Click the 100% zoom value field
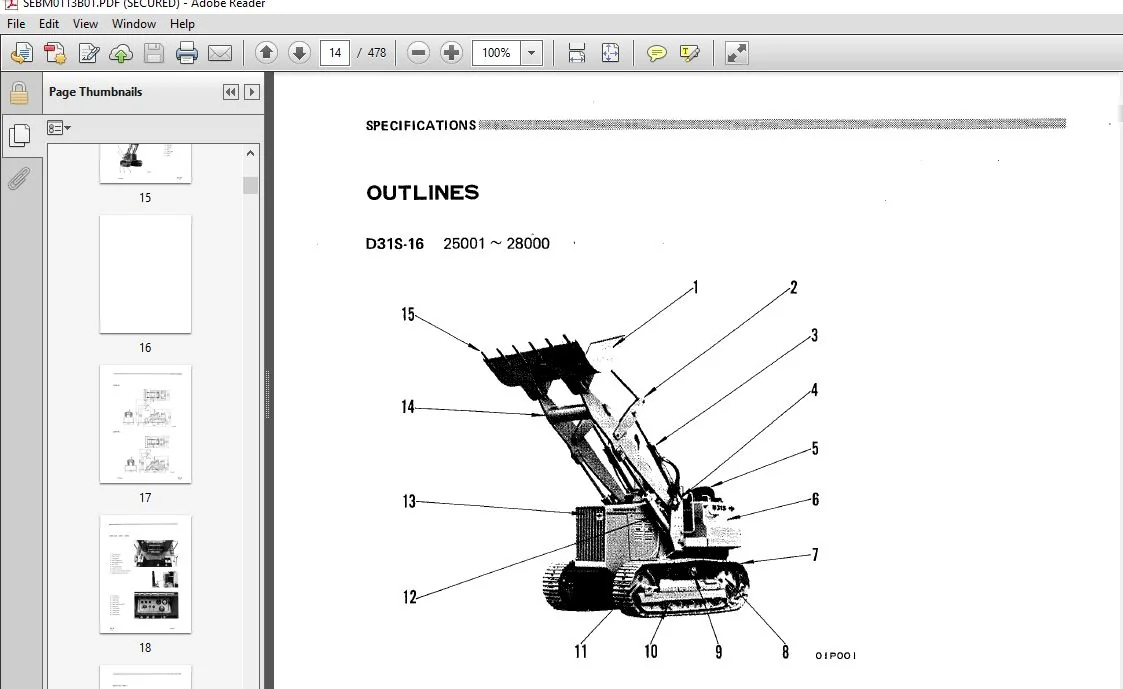1123x689 pixels. (x=496, y=53)
